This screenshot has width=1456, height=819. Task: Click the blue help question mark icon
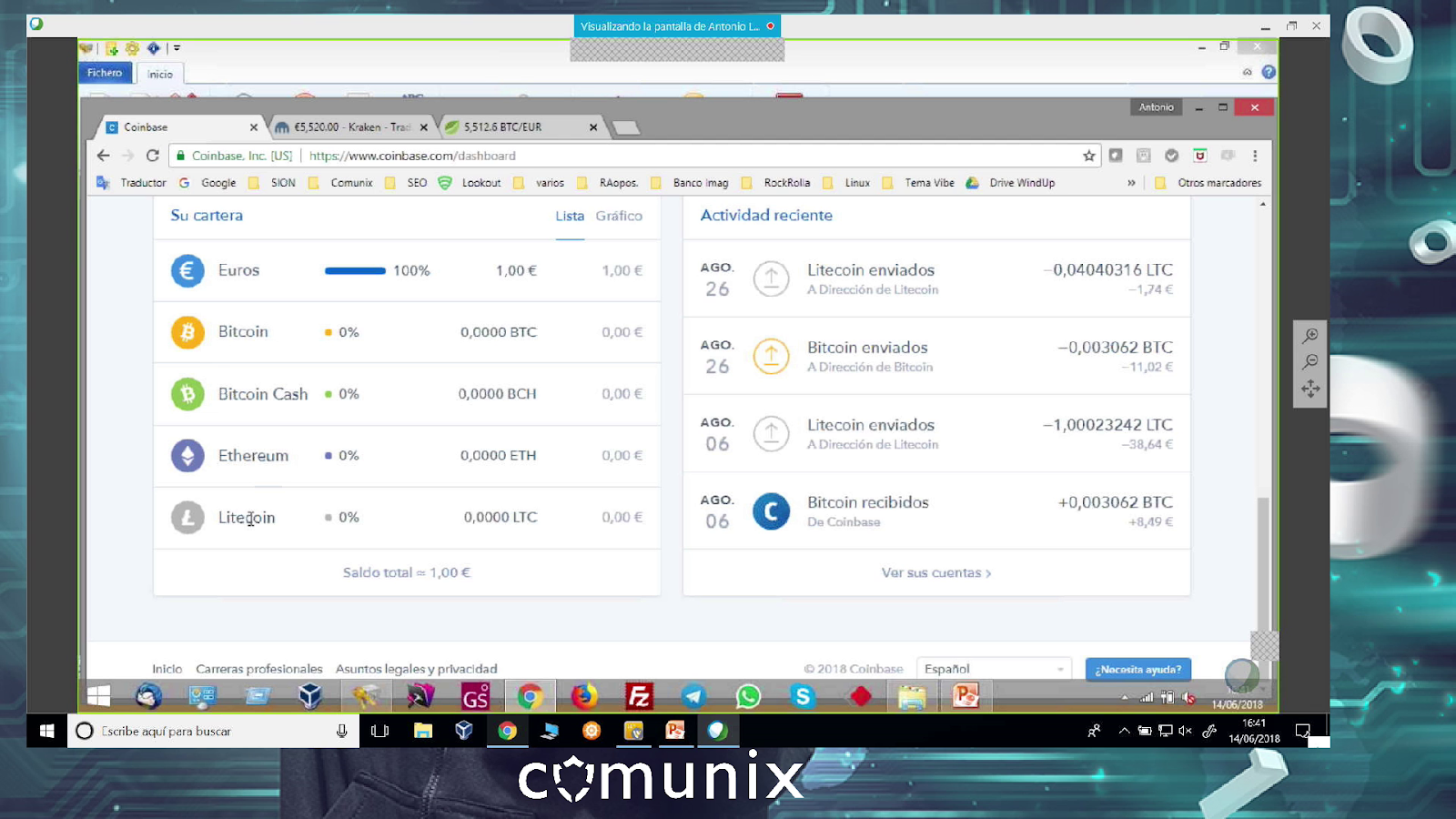(x=1269, y=72)
